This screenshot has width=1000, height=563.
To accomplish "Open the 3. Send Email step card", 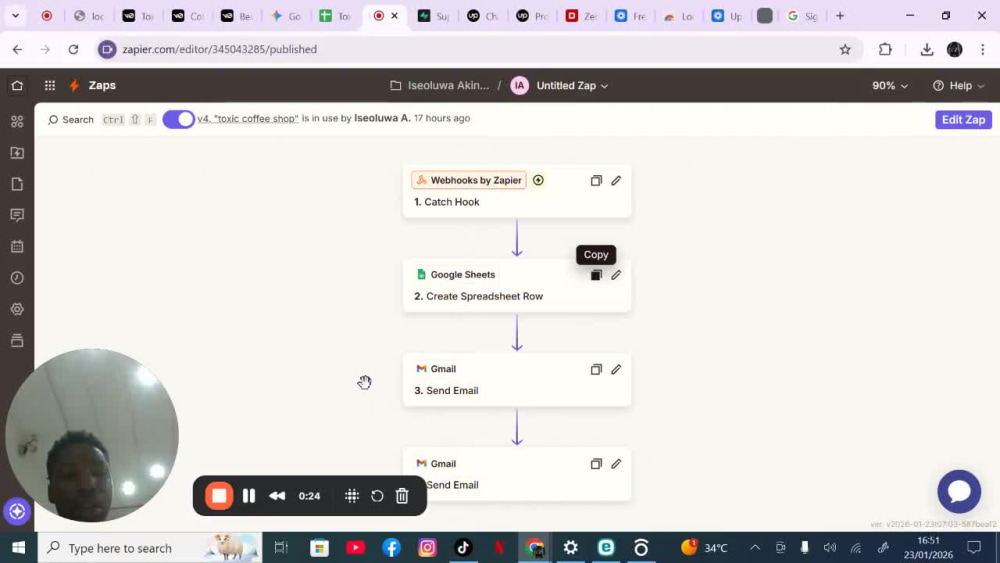I will pyautogui.click(x=517, y=380).
